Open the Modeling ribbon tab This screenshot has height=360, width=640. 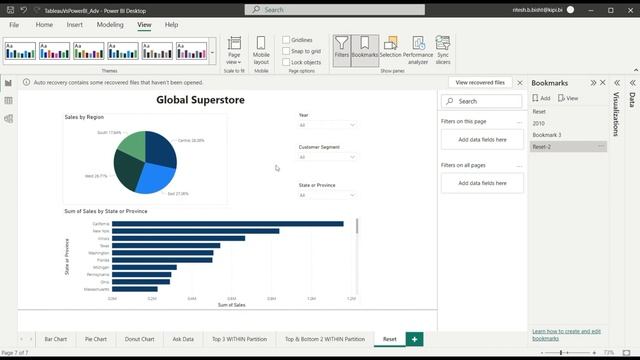[x=110, y=25]
